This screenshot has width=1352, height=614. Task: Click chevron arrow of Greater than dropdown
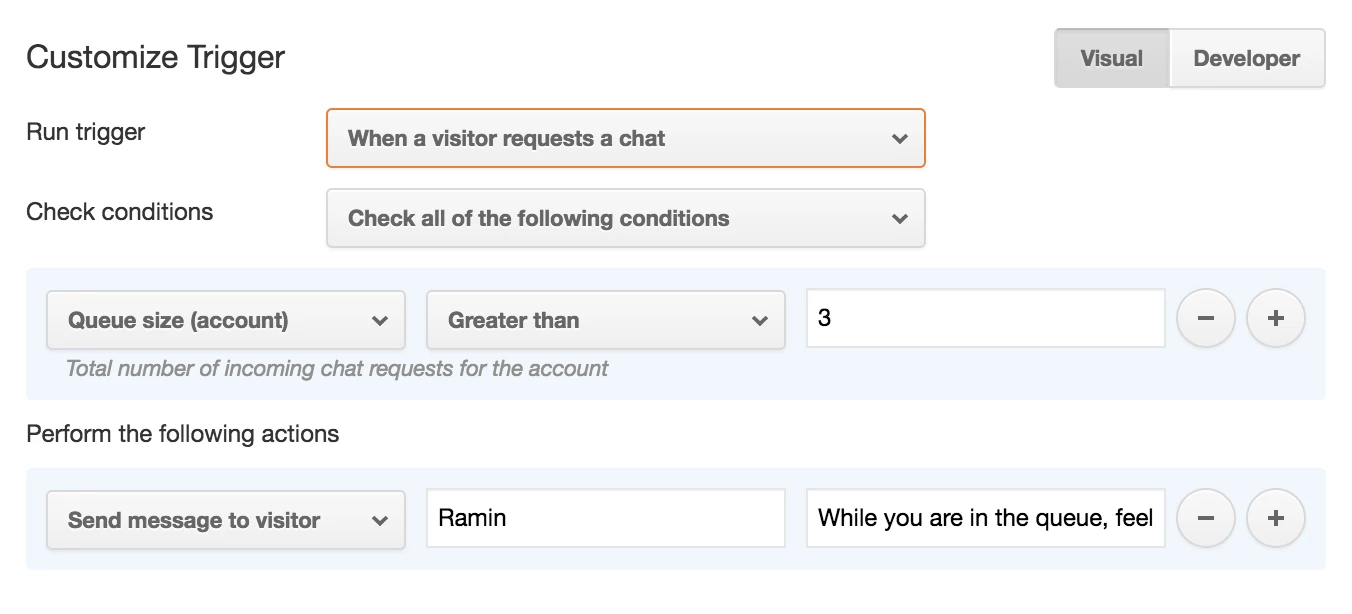(760, 321)
